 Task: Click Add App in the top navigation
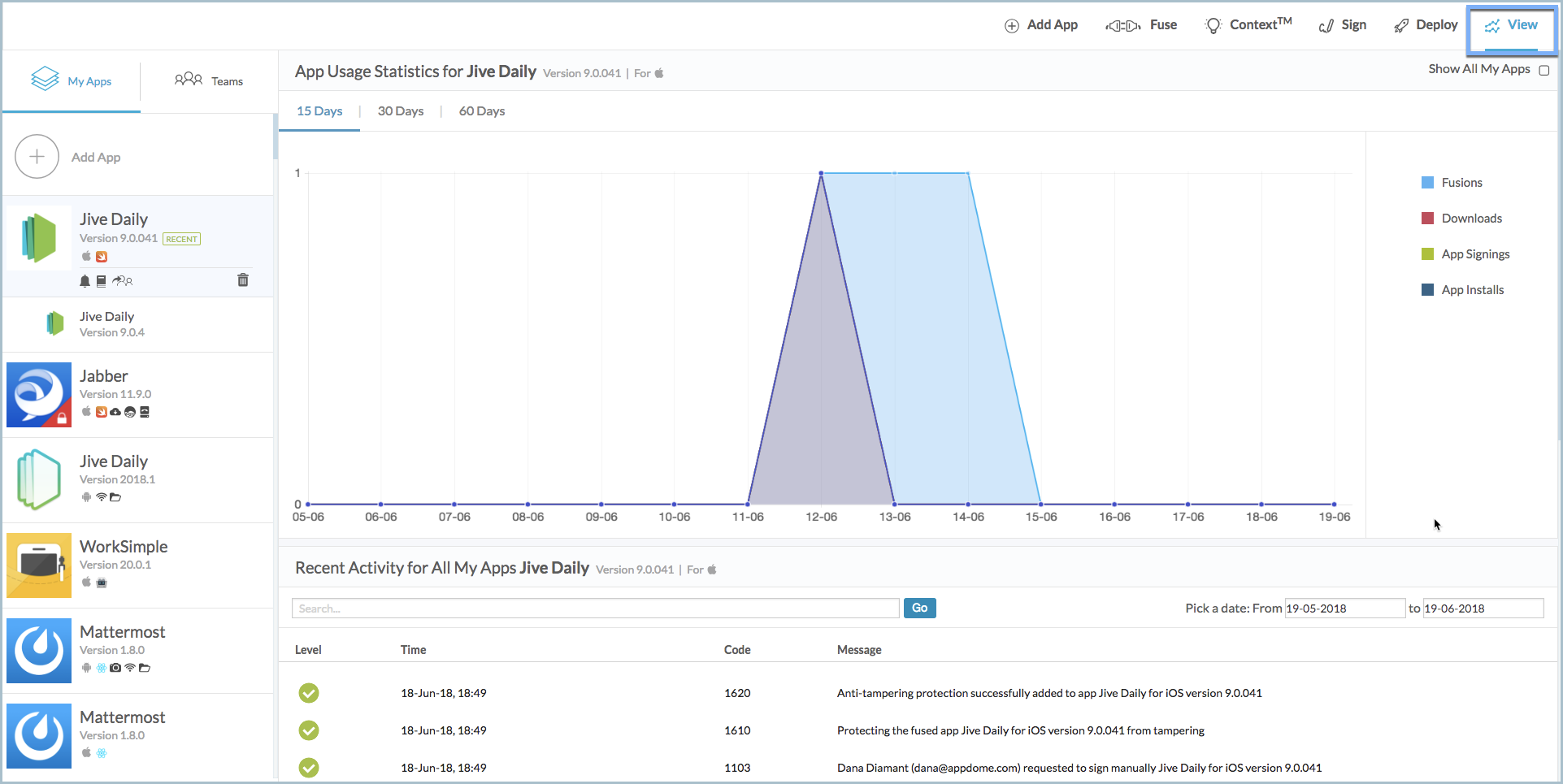tap(1041, 25)
